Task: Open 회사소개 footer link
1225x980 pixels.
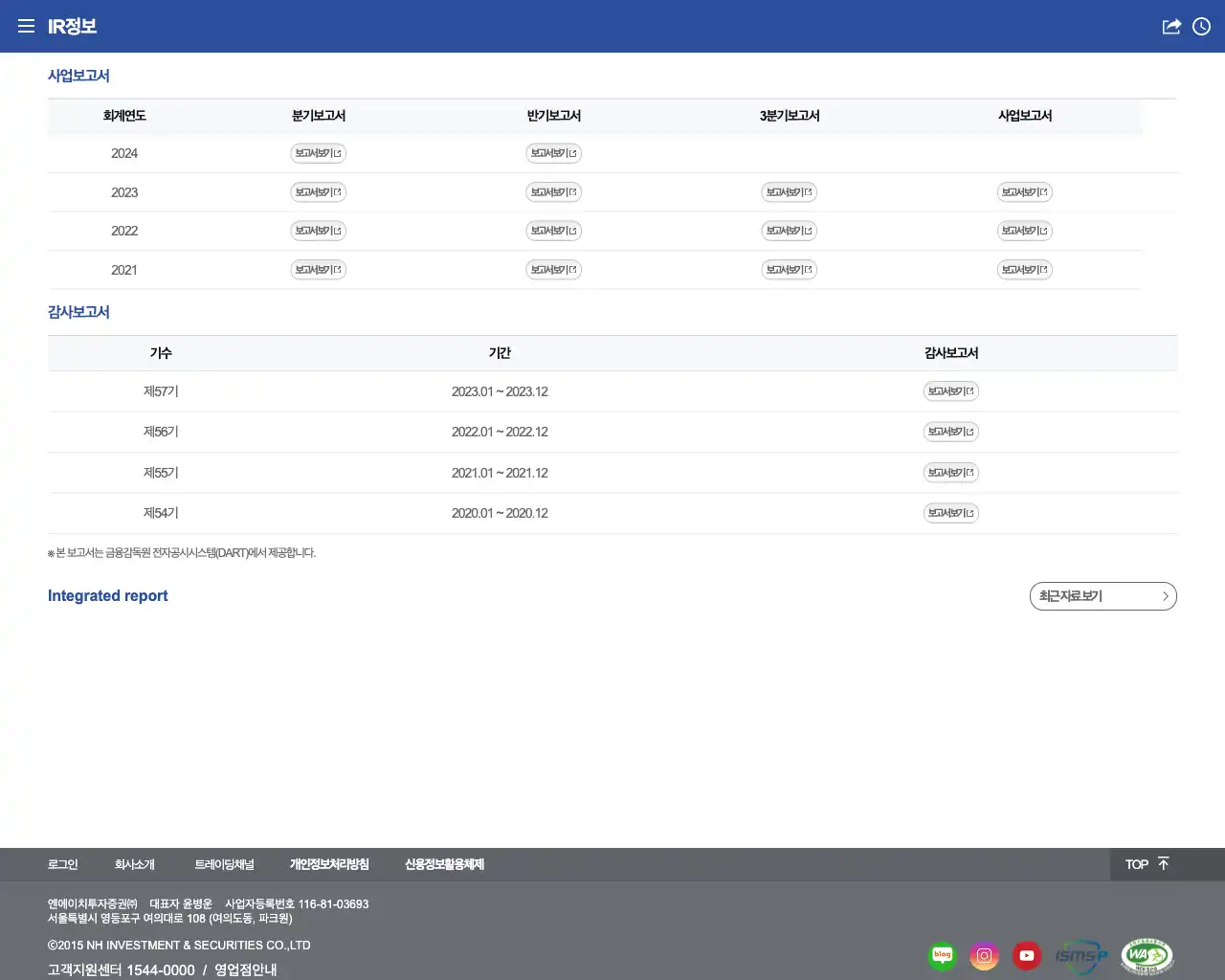Action: 135,864
